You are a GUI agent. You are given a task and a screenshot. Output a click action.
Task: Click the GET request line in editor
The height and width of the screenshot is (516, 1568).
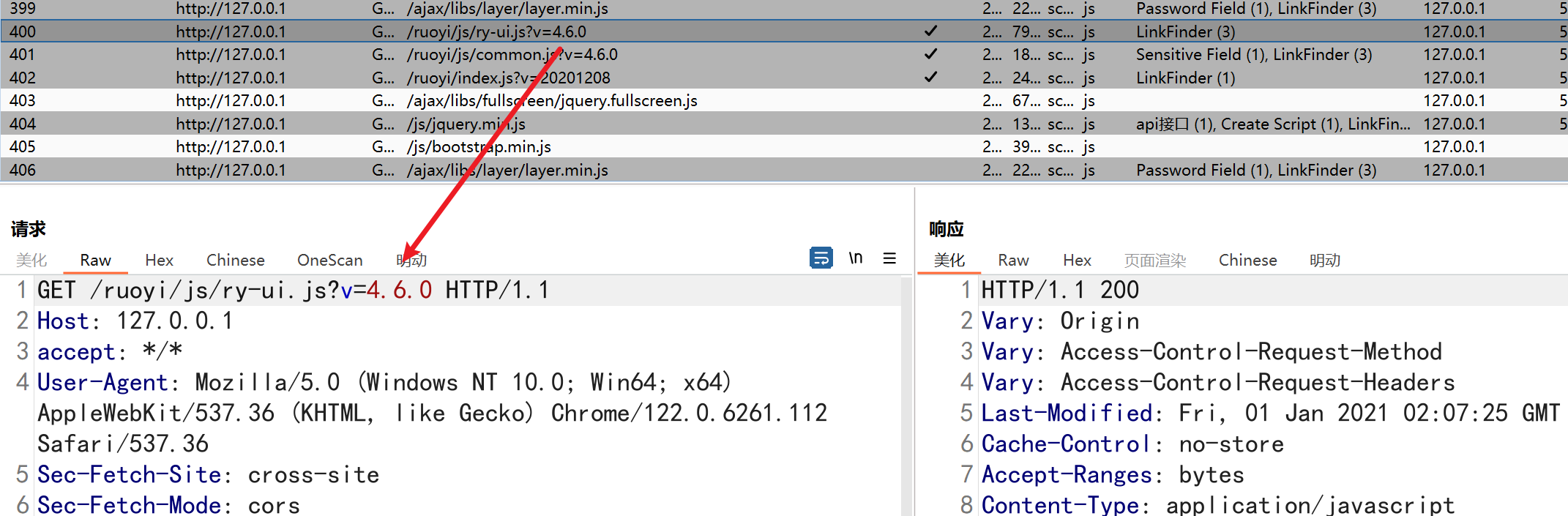(293, 291)
